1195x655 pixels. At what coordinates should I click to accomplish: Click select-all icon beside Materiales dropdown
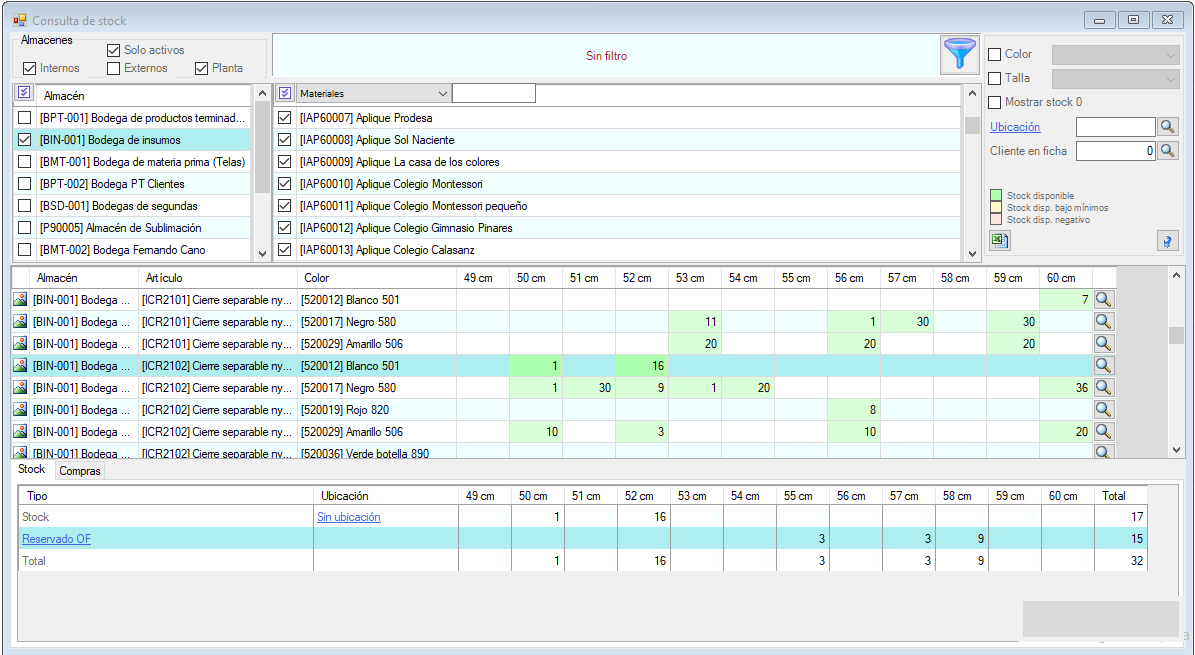(285, 93)
